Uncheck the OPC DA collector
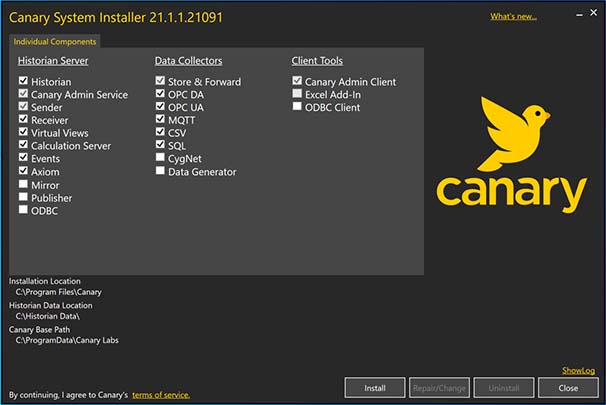The height and width of the screenshot is (405, 606). pos(160,94)
